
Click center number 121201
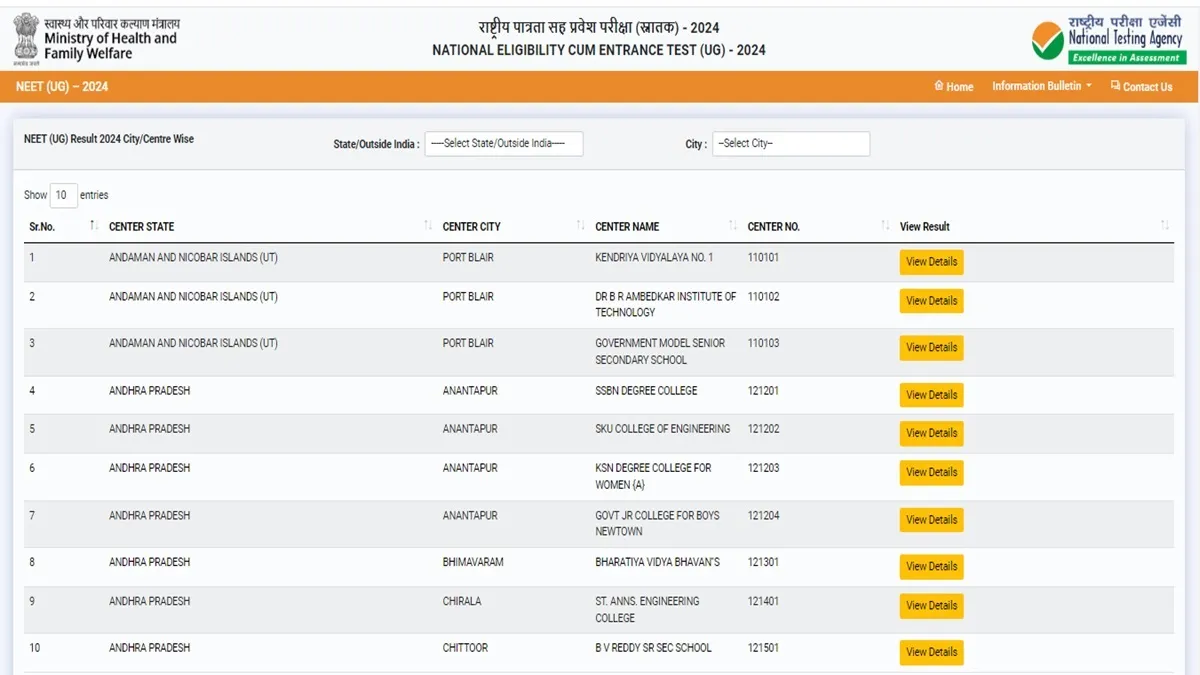[763, 391]
